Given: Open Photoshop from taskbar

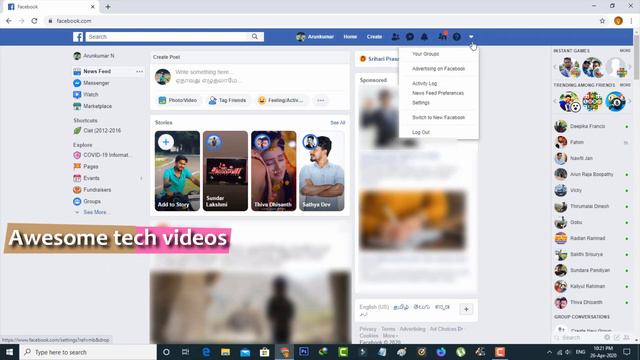Looking at the screenshot, I should pyautogui.click(x=304, y=352).
